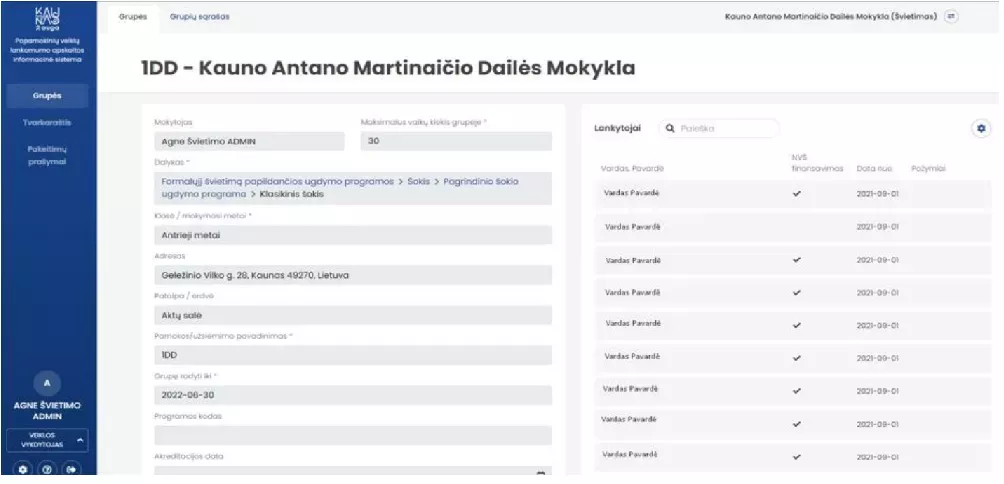Open the Dalykas program selection field
The image size is (1004, 484).
click(x=353, y=188)
